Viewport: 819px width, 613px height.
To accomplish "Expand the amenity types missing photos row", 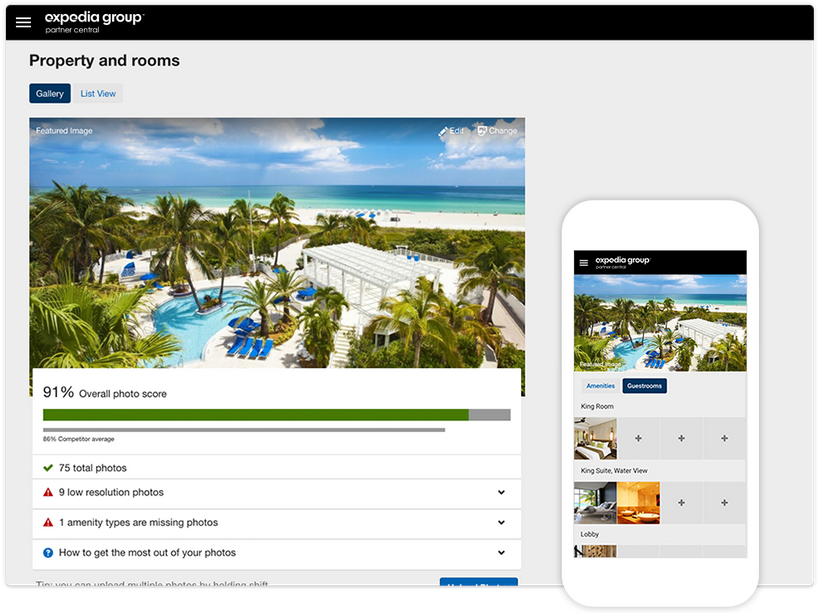I will (x=501, y=523).
